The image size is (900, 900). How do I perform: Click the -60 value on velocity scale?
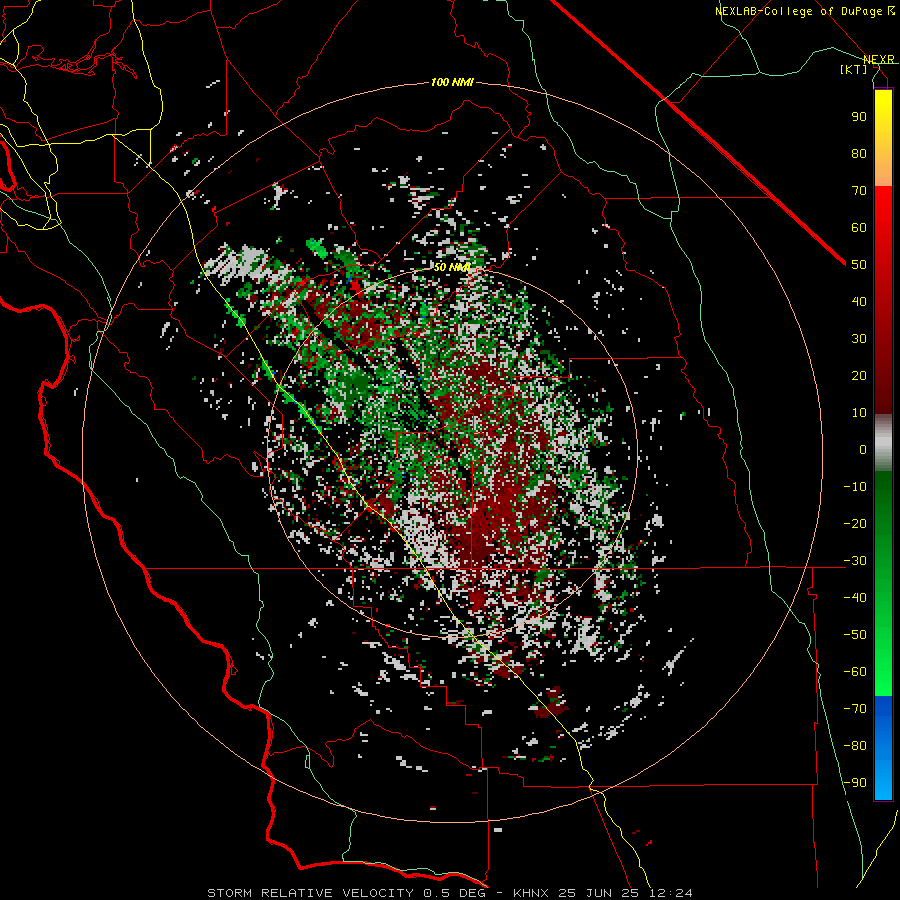(x=855, y=672)
